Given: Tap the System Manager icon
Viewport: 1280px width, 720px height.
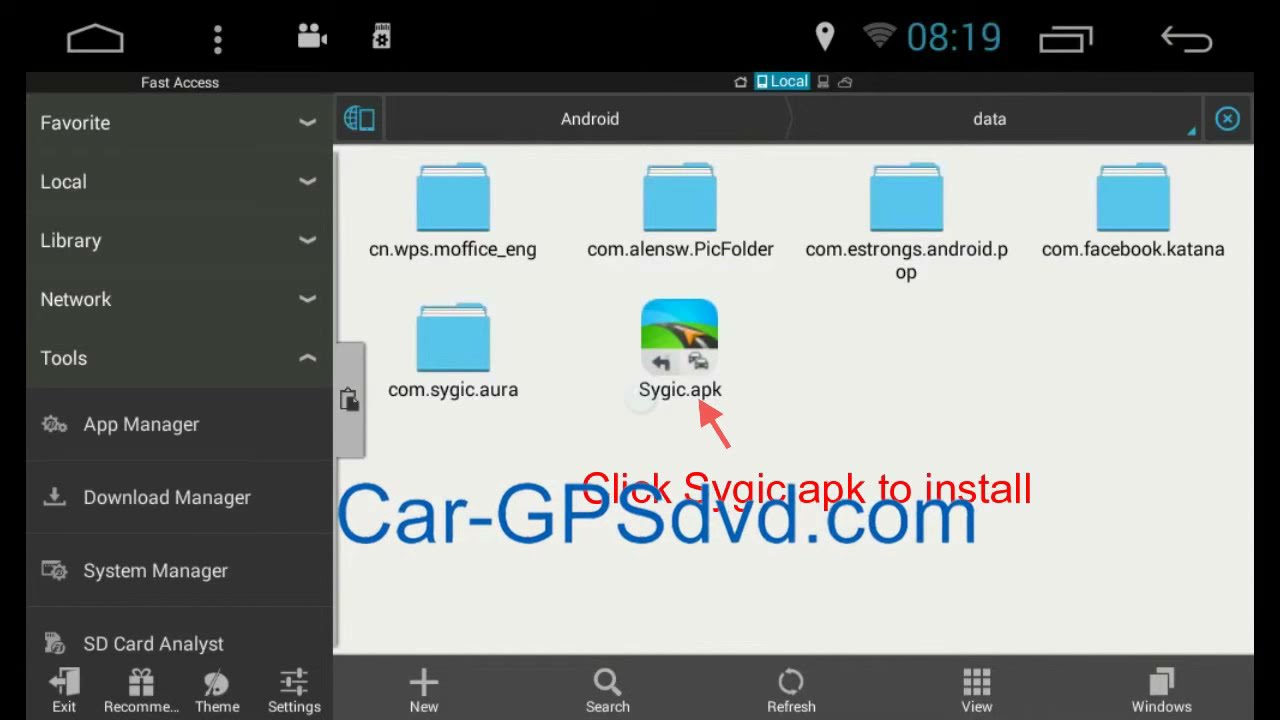Looking at the screenshot, I should 54,570.
